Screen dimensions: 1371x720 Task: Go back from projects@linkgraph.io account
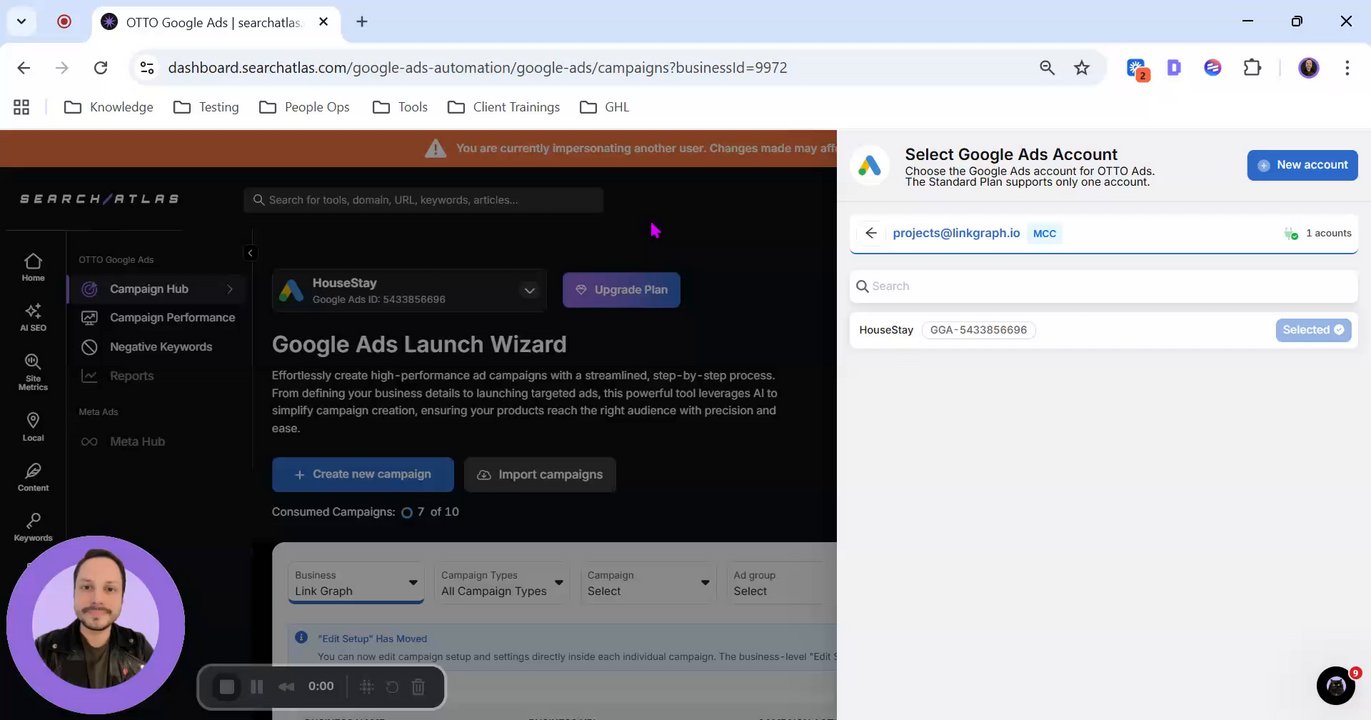click(x=871, y=233)
